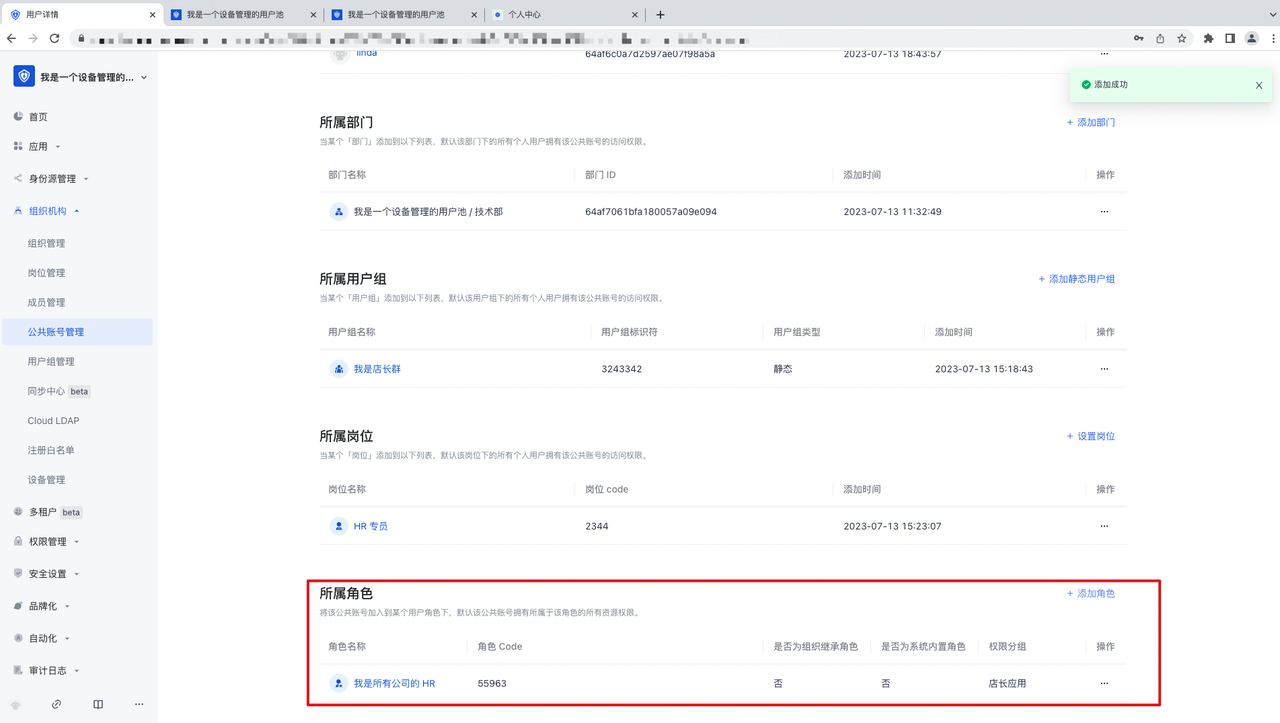Image resolution: width=1280 pixels, height=723 pixels.
Task: Open the 我是店长群 user group link
Action: [x=376, y=369]
